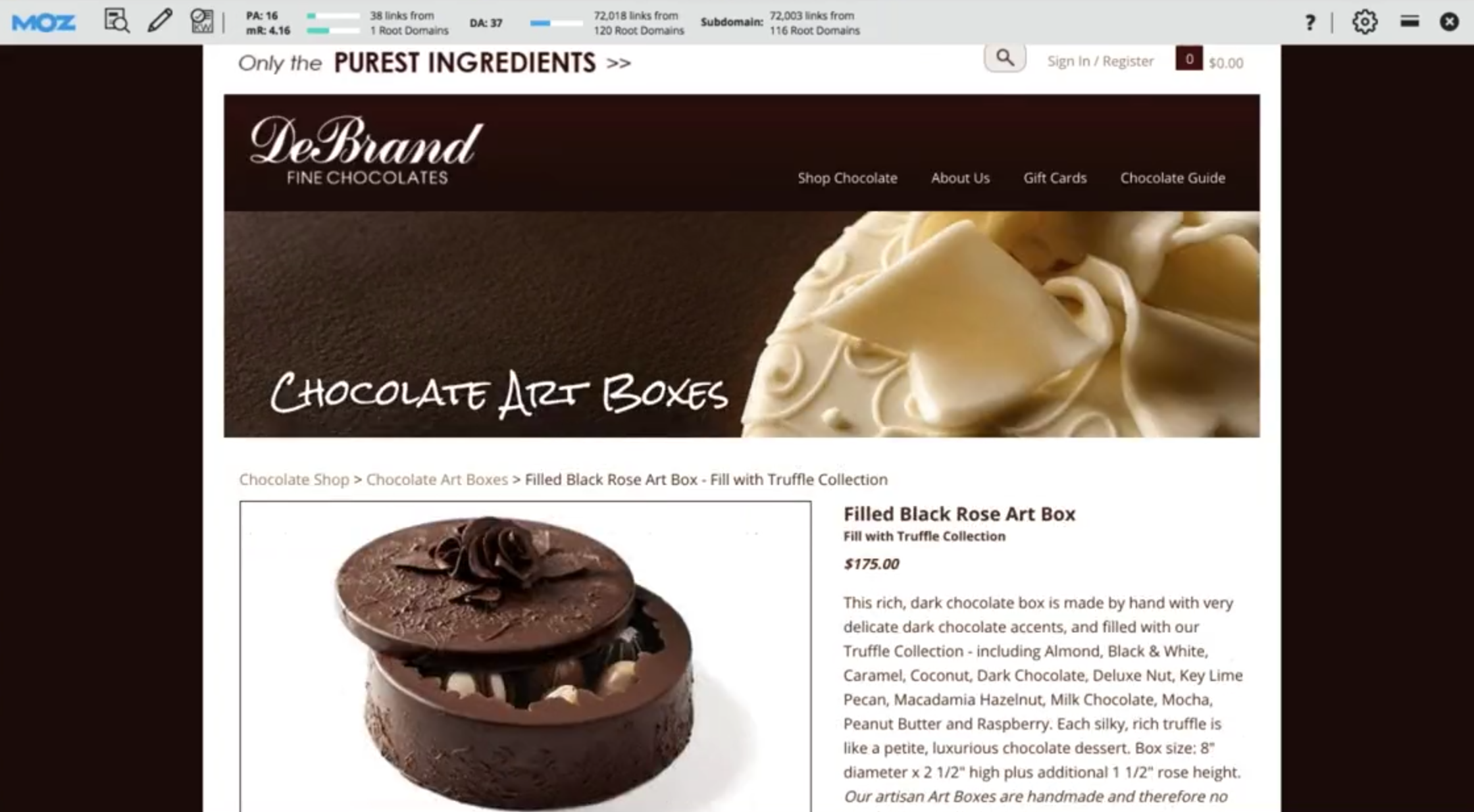Open the About Us menu item

(960, 178)
